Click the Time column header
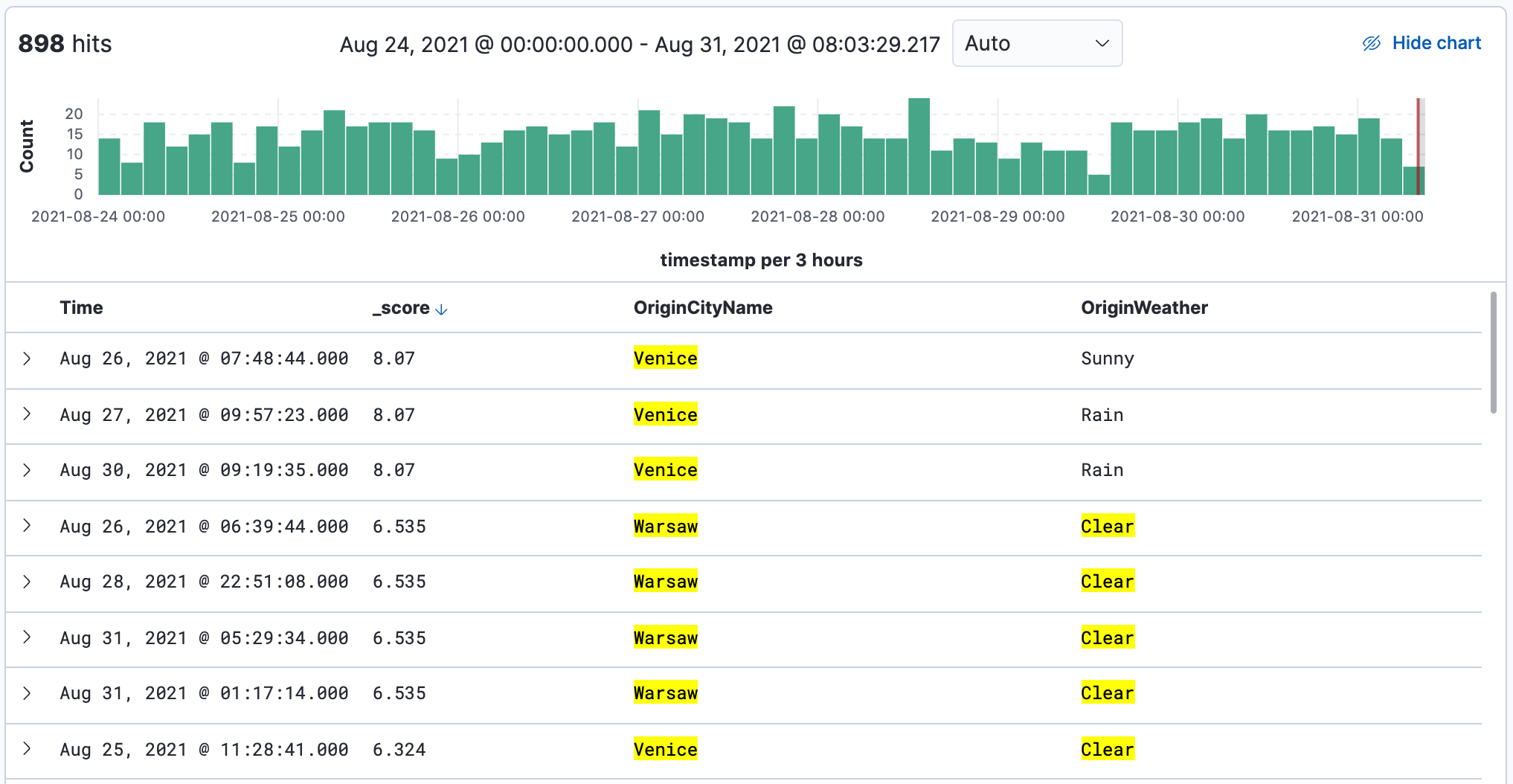 click(x=81, y=308)
